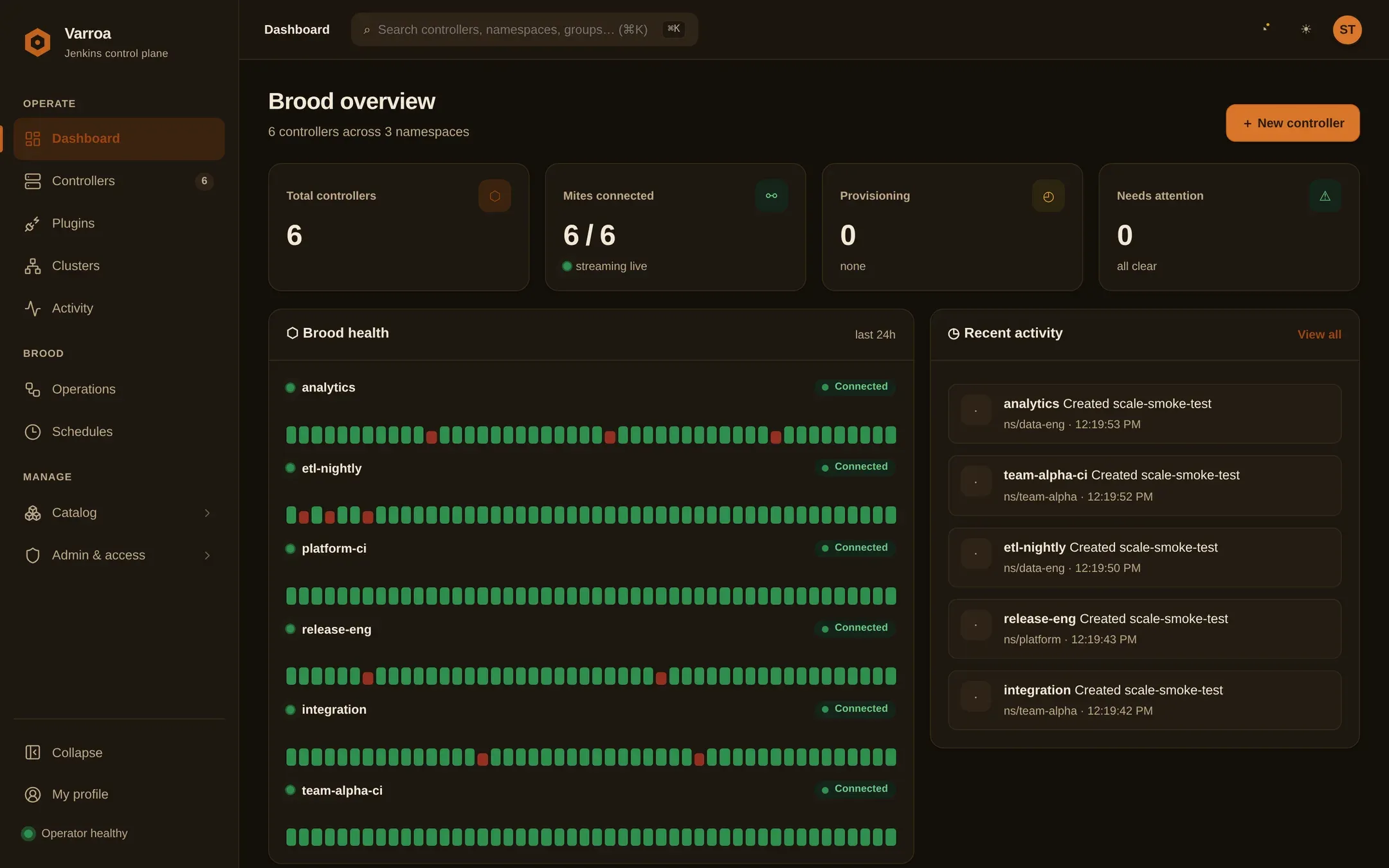1389x868 pixels.
Task: Open the Clusters menu item
Action: 119,266
